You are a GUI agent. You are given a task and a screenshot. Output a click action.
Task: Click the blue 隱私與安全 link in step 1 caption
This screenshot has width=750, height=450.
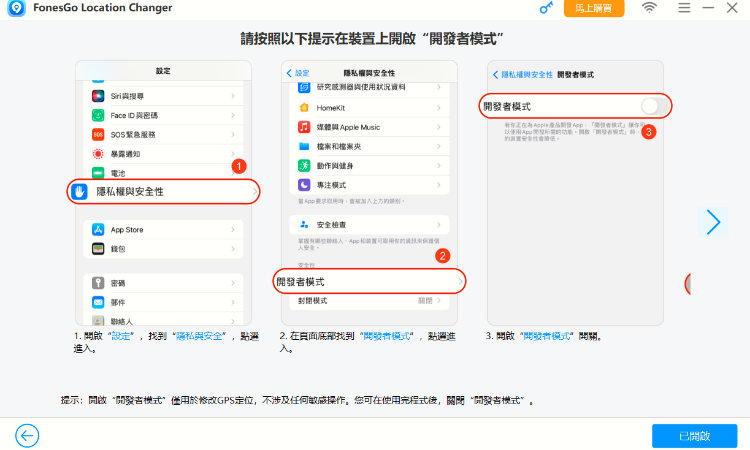[199, 336]
